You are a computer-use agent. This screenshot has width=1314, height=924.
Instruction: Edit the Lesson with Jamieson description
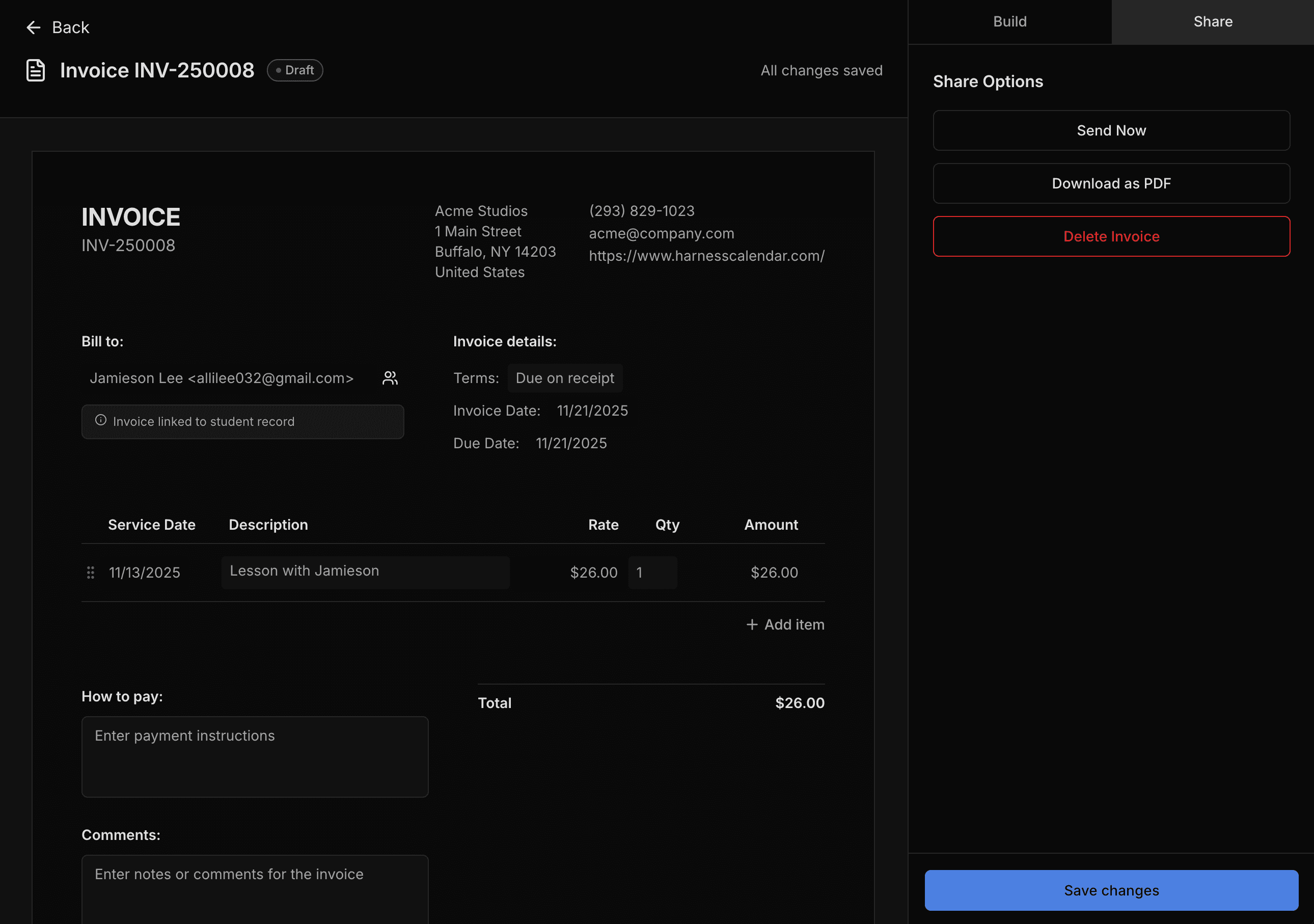tap(365, 572)
